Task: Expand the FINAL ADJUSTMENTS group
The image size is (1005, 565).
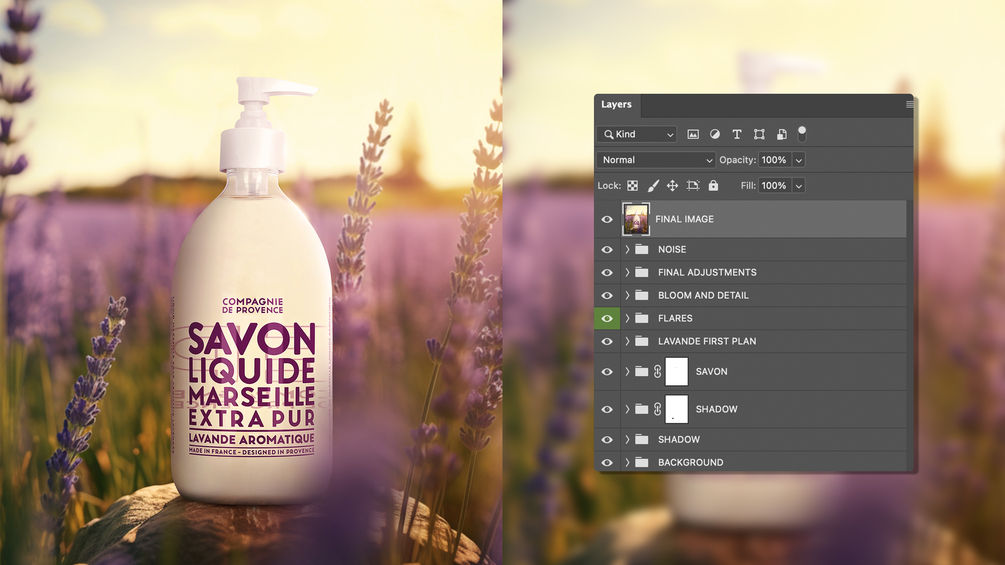Action: tap(627, 272)
